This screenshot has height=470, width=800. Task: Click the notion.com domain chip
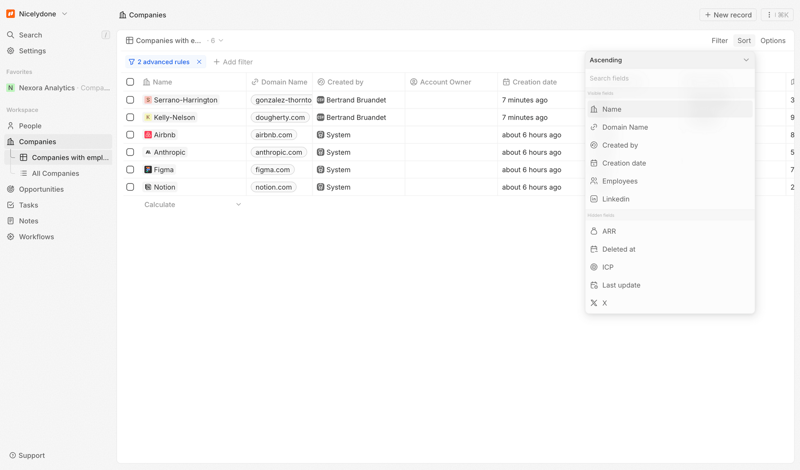point(273,187)
